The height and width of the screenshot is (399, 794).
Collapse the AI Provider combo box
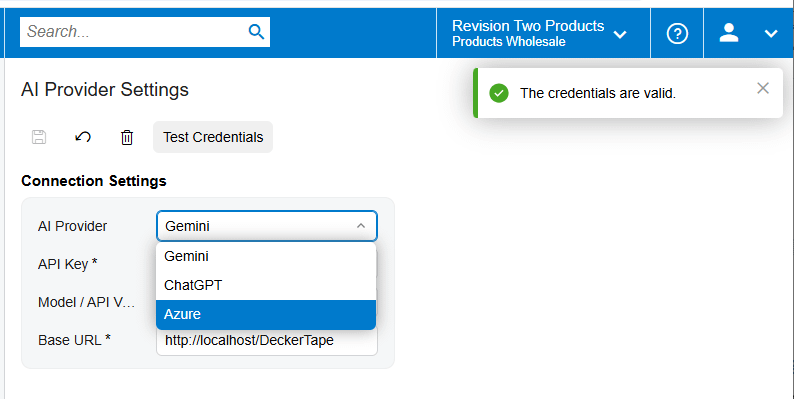pos(361,226)
